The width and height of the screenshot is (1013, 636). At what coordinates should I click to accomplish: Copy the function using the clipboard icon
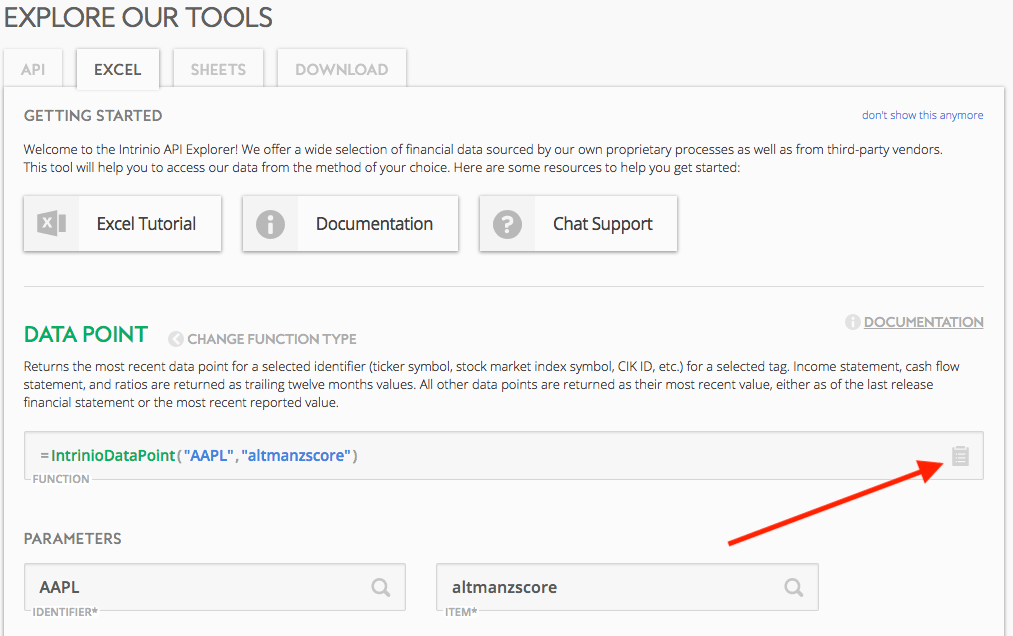click(960, 456)
